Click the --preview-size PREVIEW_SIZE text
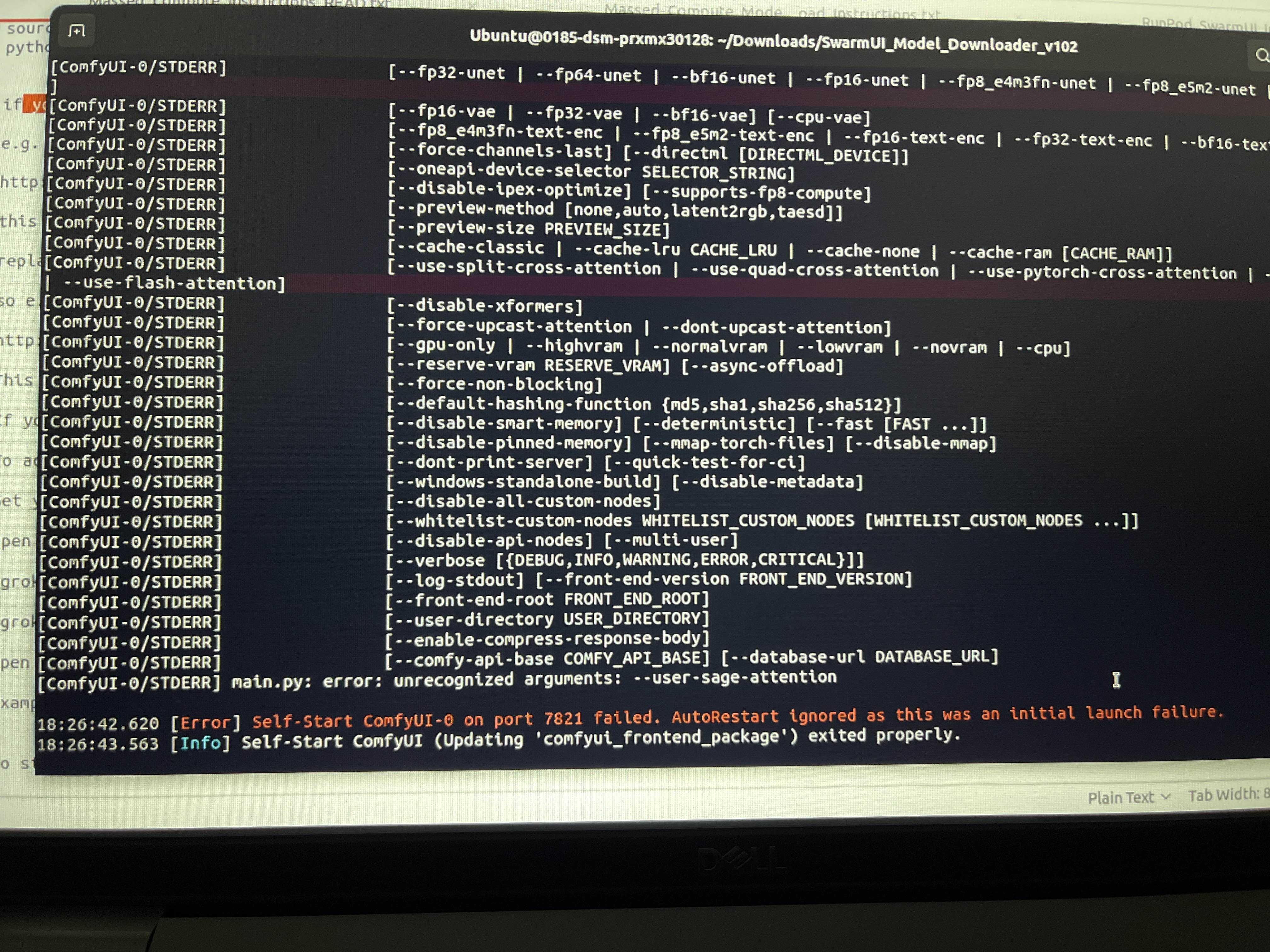This screenshot has height=952, width=1270. point(528,229)
